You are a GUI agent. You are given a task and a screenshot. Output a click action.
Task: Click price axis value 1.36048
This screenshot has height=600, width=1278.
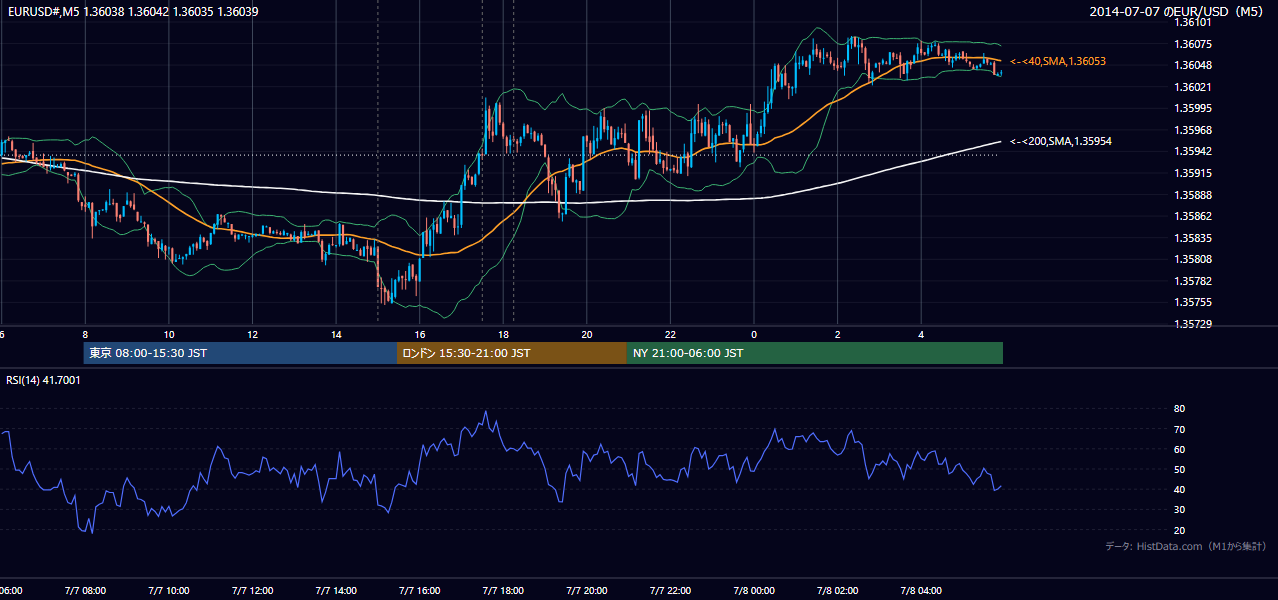(1193, 65)
